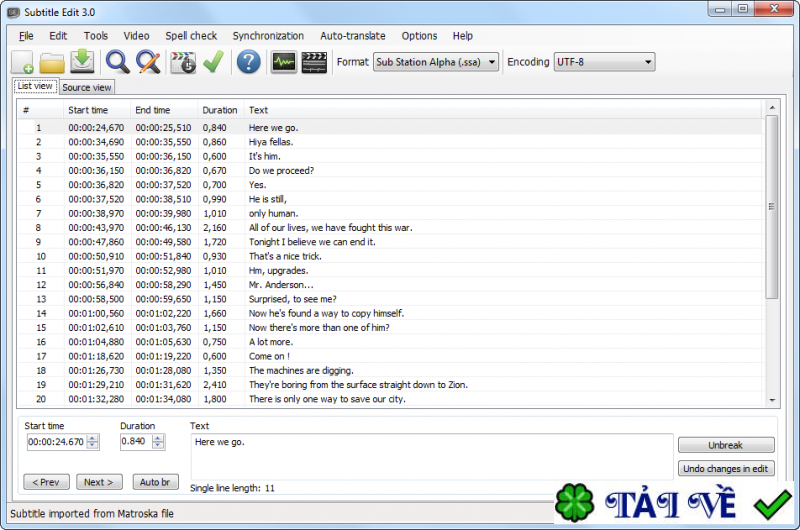Open visual sync clapperboard-clock icon
This screenshot has width=800, height=530.
tap(183, 62)
